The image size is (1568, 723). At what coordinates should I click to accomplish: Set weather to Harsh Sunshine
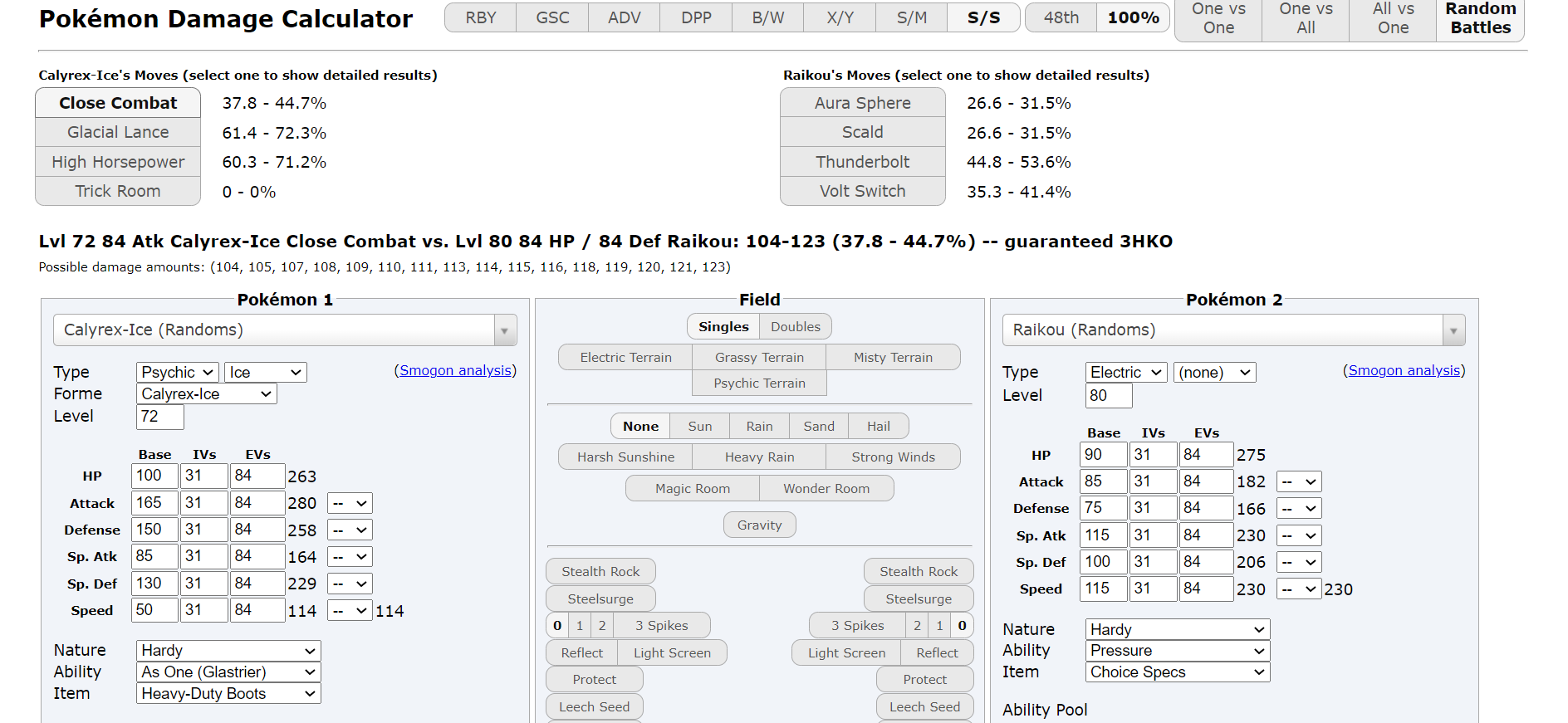625,457
